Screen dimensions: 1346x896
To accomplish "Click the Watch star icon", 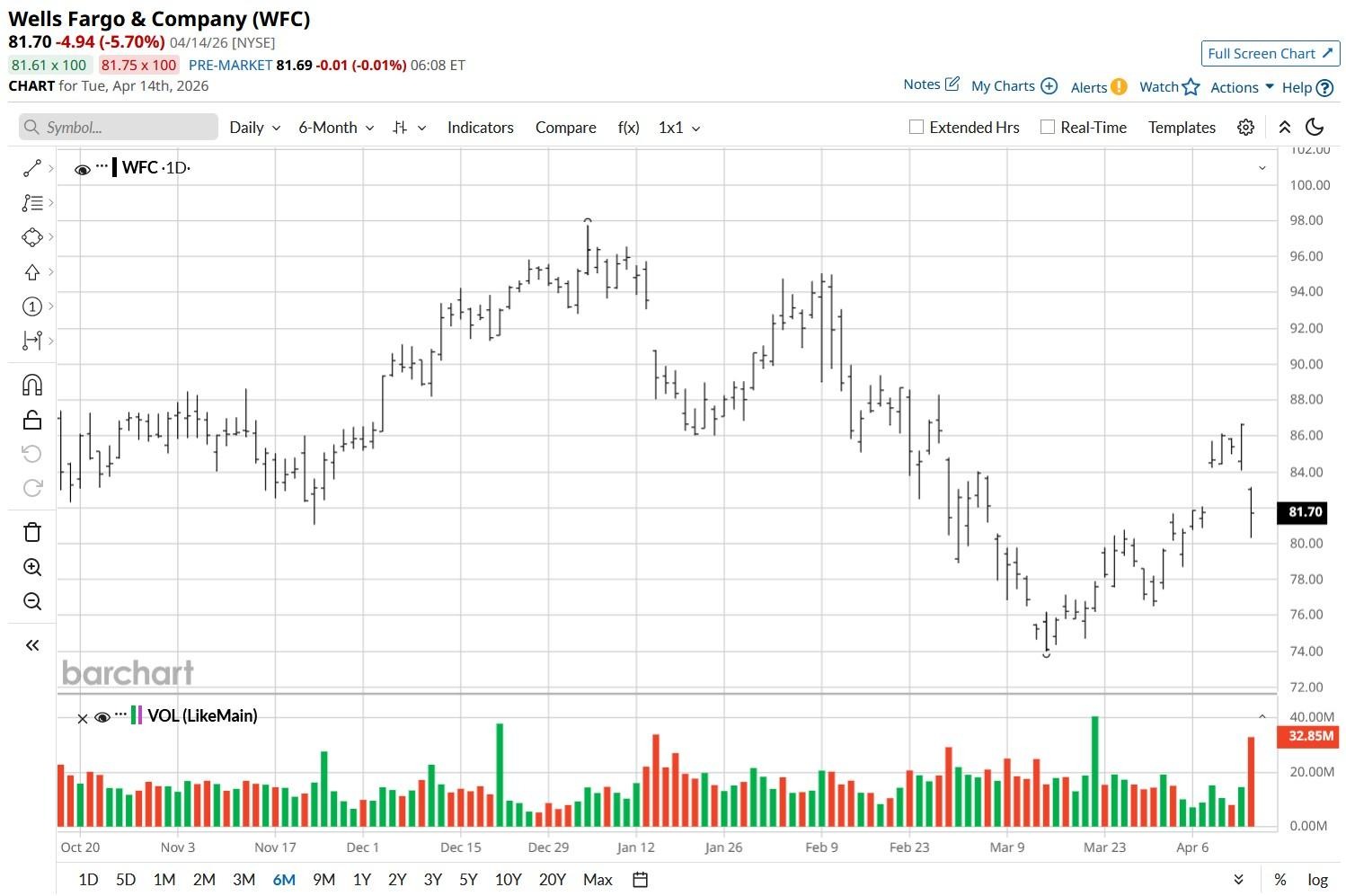I will 1191,86.
